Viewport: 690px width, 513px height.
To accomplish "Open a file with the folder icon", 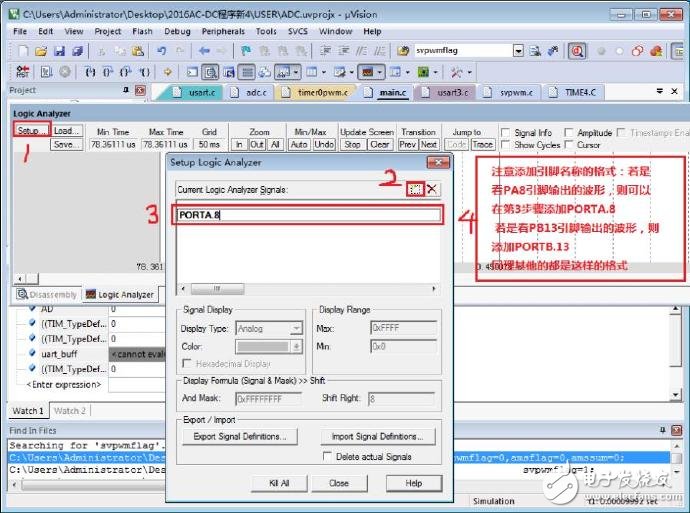I will (x=41, y=51).
